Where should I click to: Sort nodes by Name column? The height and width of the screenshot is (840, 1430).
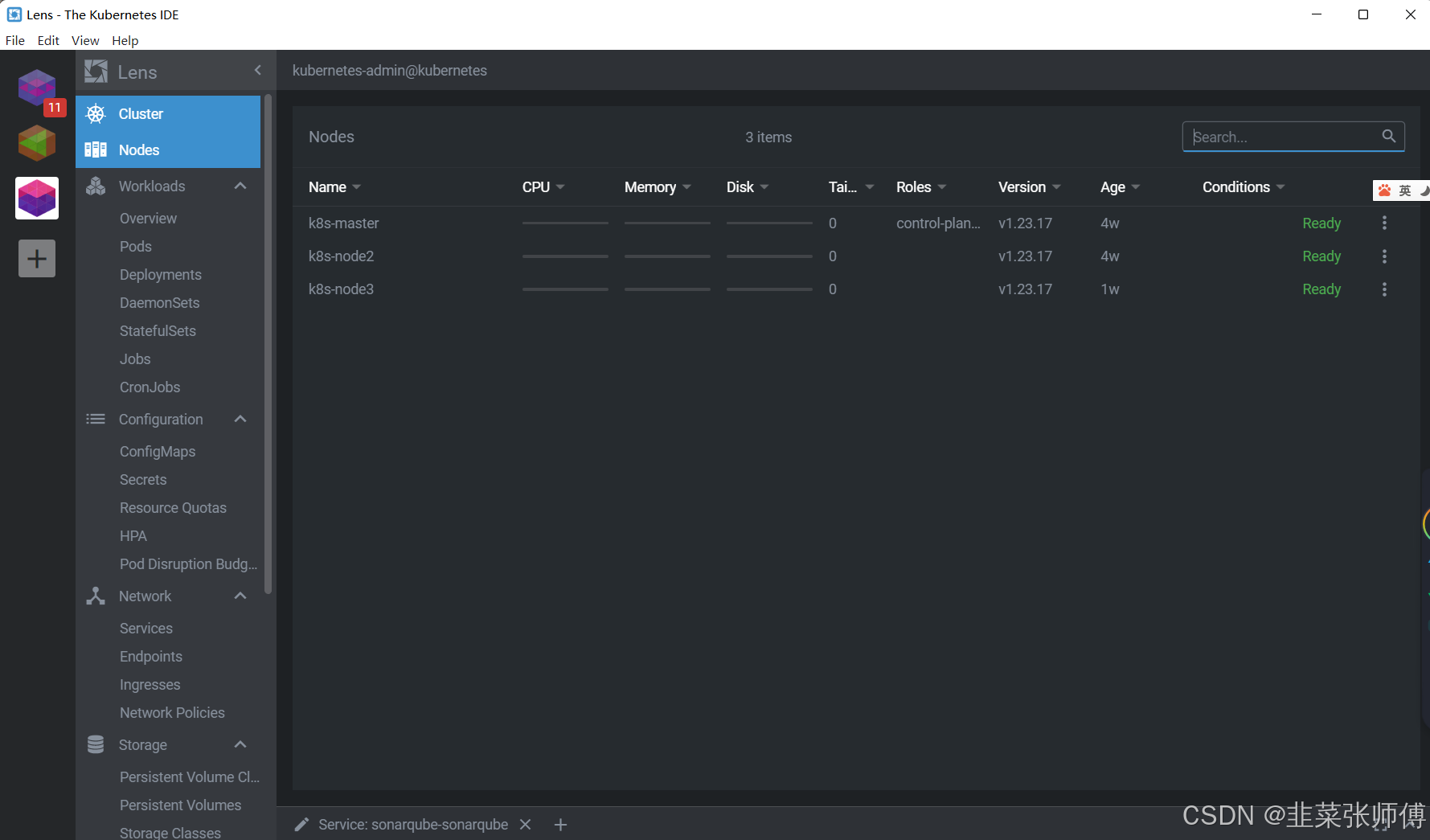pos(334,187)
